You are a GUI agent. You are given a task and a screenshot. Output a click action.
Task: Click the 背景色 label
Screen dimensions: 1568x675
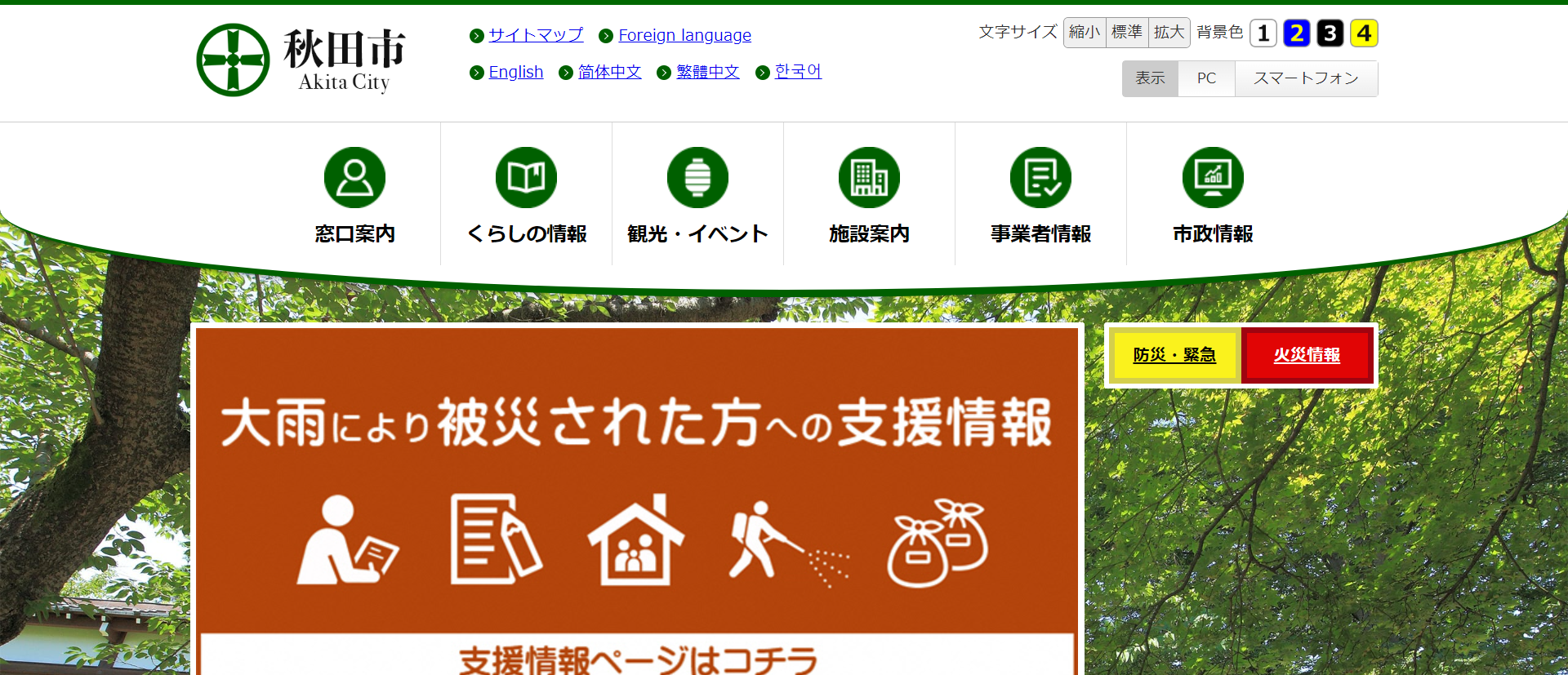coord(1219,32)
